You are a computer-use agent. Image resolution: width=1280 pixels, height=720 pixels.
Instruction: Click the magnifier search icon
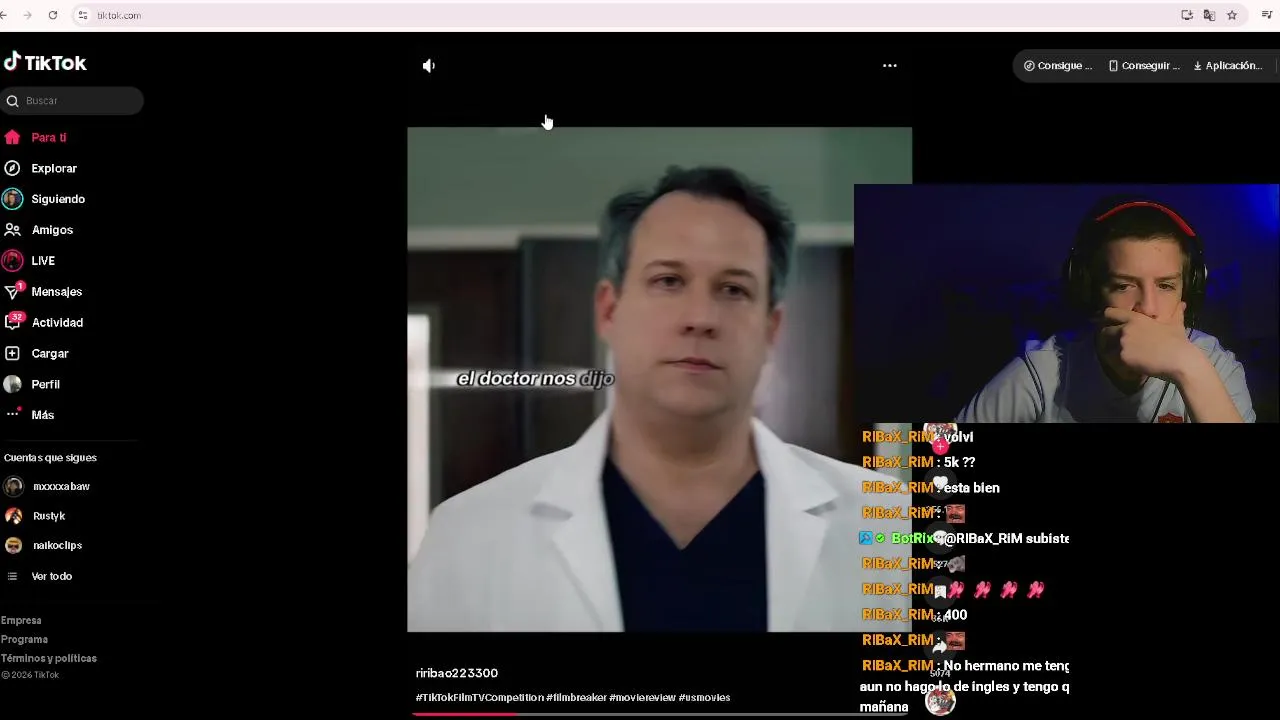[x=13, y=101]
